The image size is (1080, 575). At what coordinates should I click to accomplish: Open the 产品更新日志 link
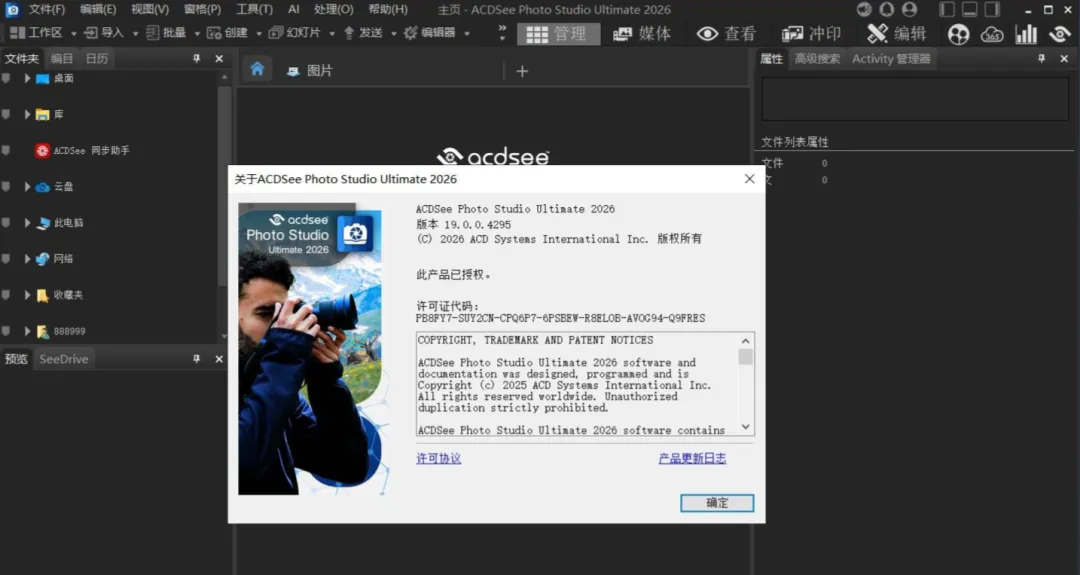pos(692,459)
